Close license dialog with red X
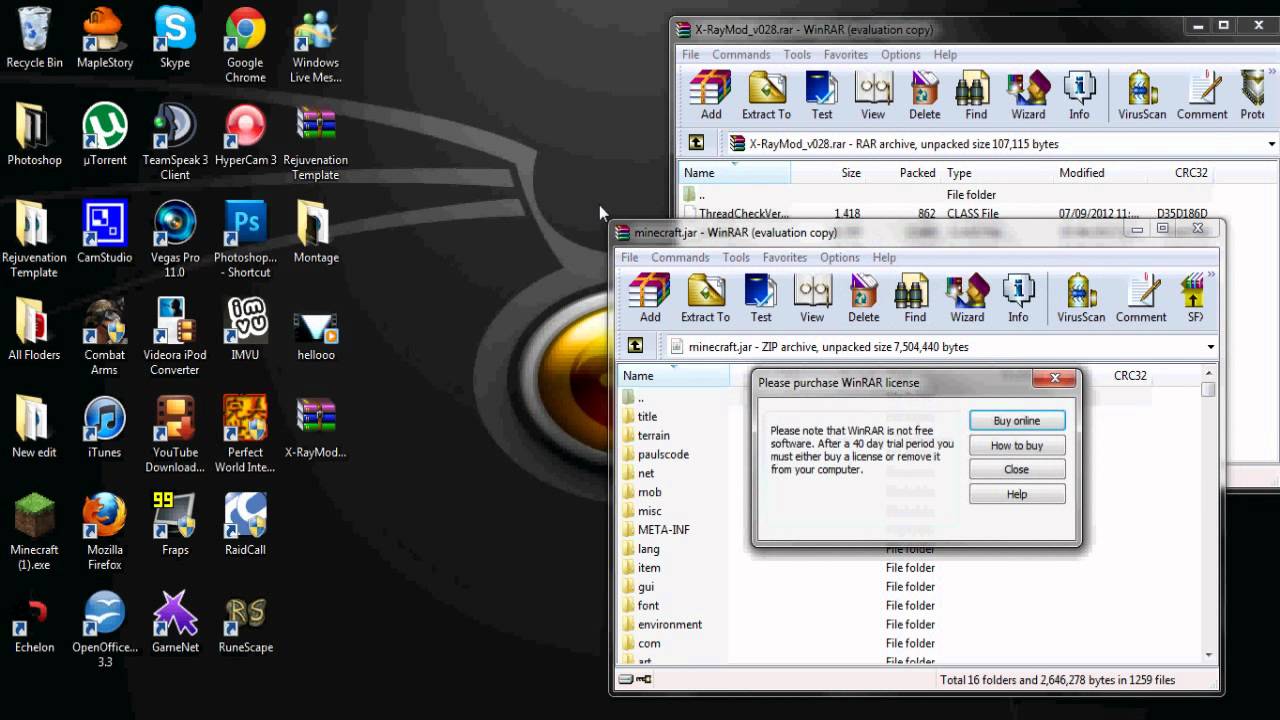Image resolution: width=1280 pixels, height=720 pixels. (x=1055, y=378)
